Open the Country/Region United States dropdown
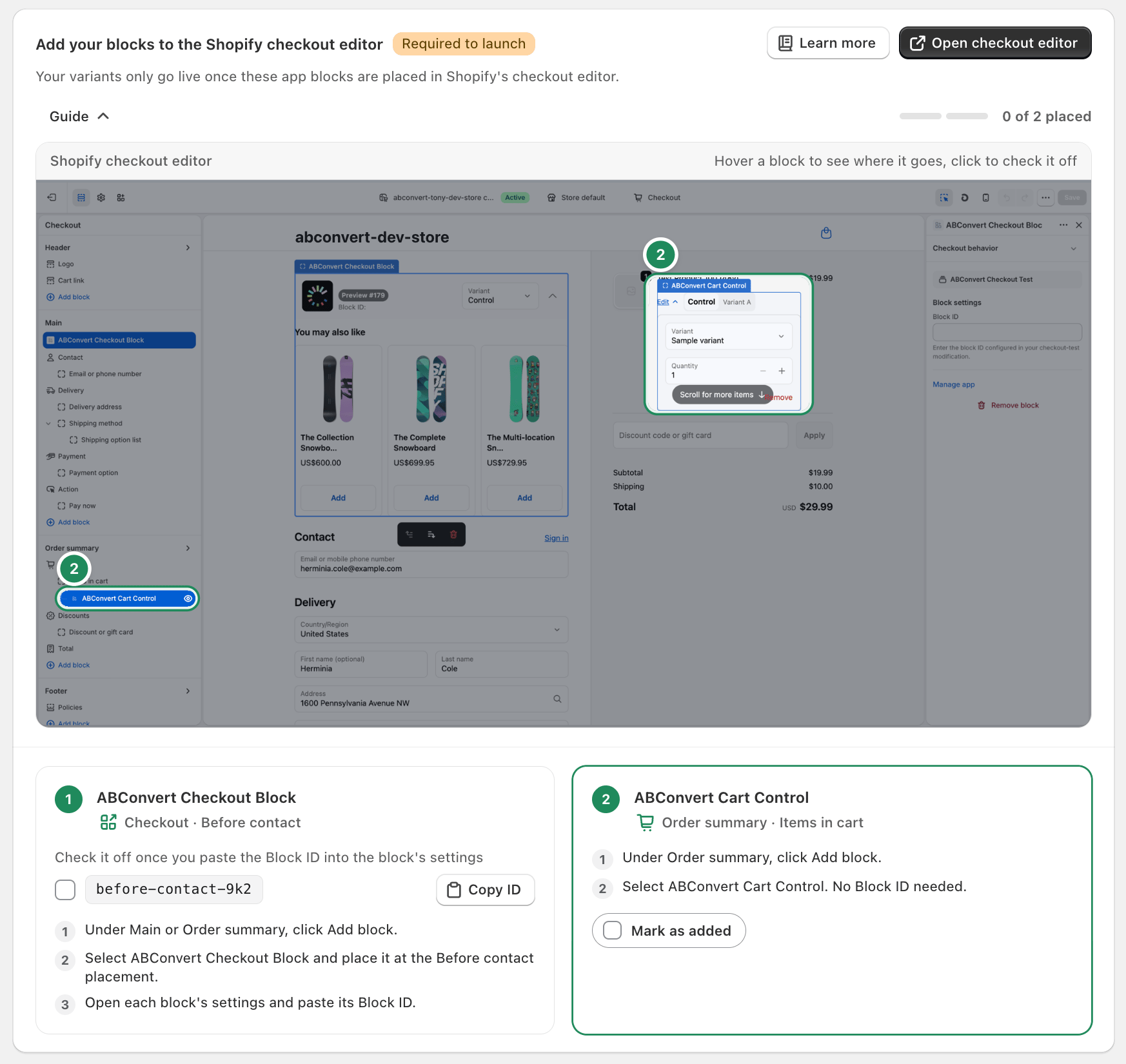The width and height of the screenshot is (1126, 1064). 431,629
